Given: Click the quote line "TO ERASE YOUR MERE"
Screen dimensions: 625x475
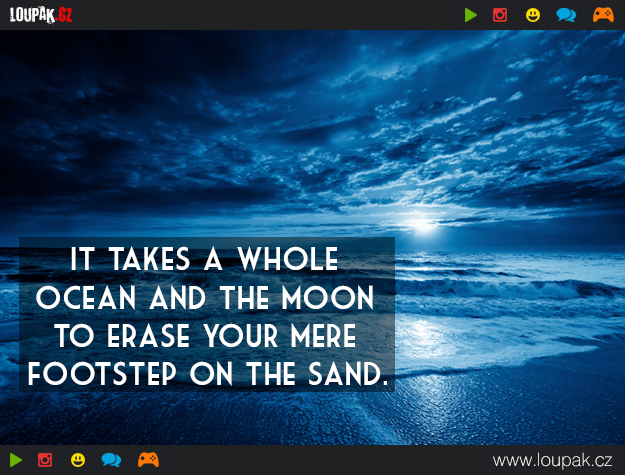Looking at the screenshot, I should pos(205,336).
